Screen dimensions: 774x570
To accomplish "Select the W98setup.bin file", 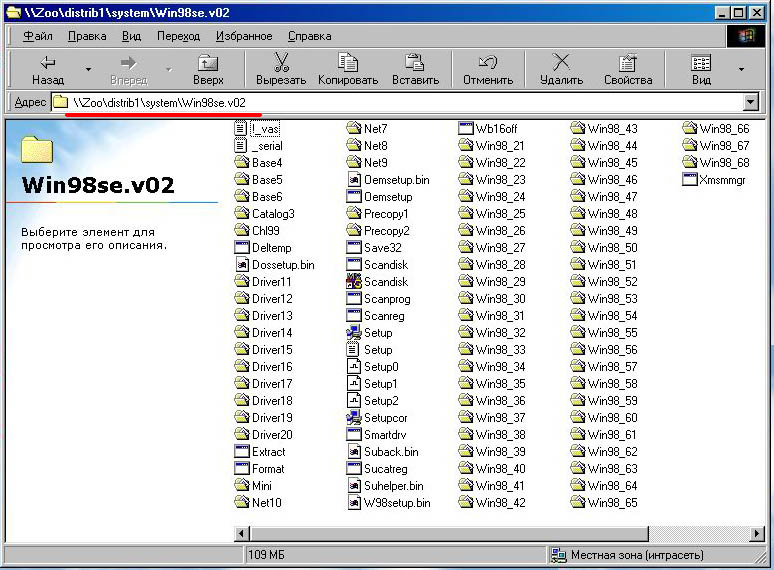I will 388,503.
